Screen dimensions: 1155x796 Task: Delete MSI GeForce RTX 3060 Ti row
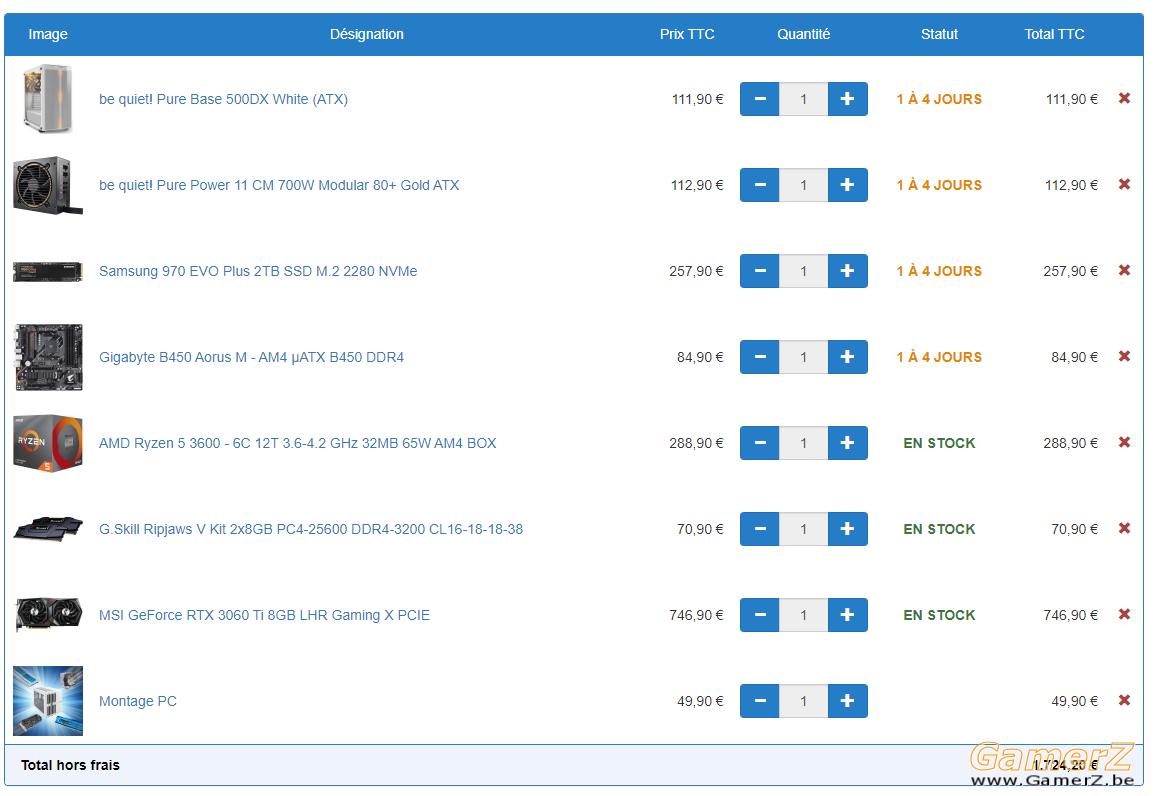pyautogui.click(x=1124, y=614)
